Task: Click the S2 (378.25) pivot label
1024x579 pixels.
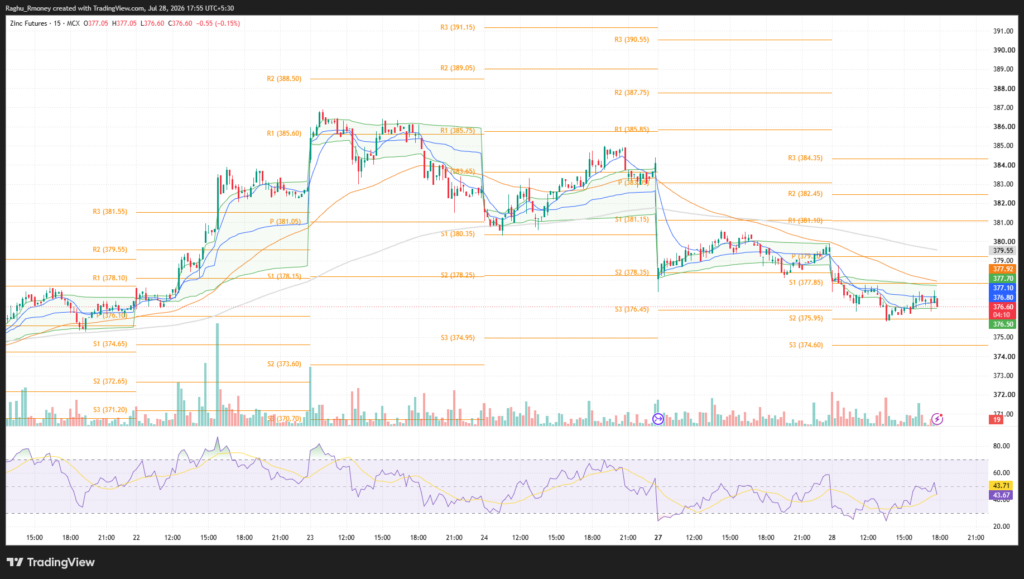Action: (x=458, y=275)
